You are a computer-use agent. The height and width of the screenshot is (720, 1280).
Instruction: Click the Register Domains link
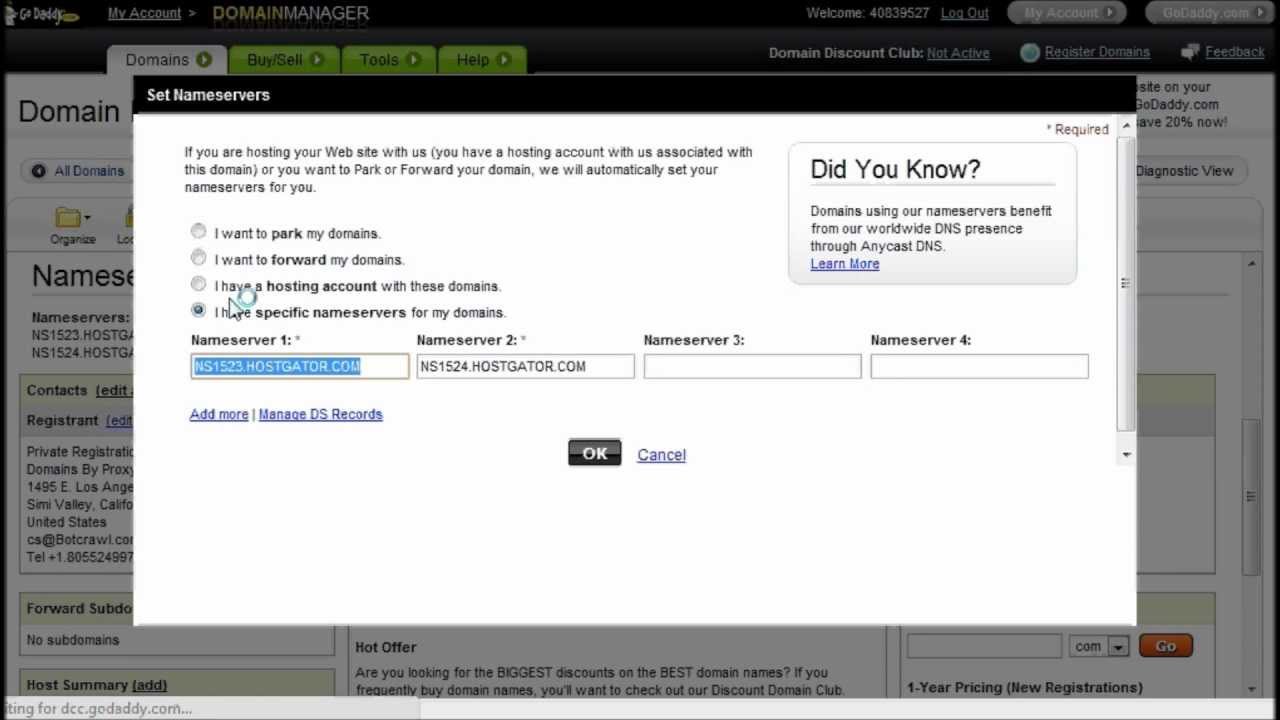pyautogui.click(x=1097, y=52)
